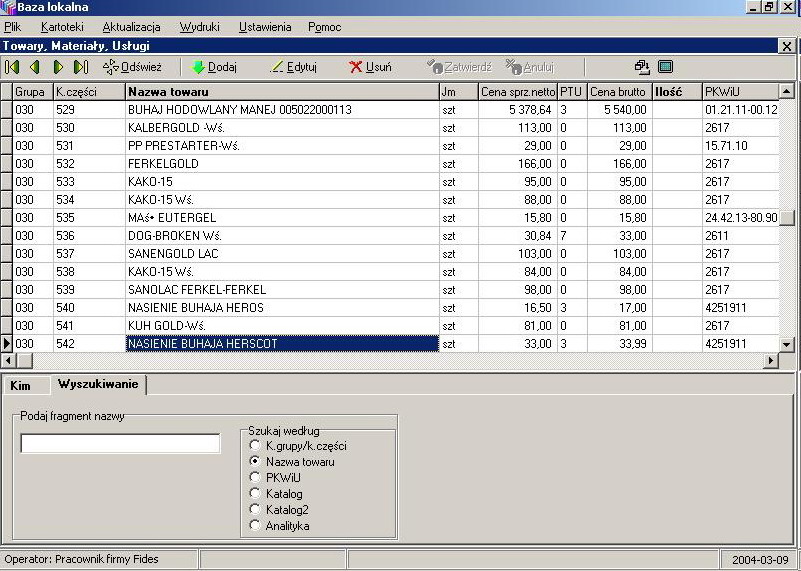Click the PKWiU column header

click(x=741, y=92)
